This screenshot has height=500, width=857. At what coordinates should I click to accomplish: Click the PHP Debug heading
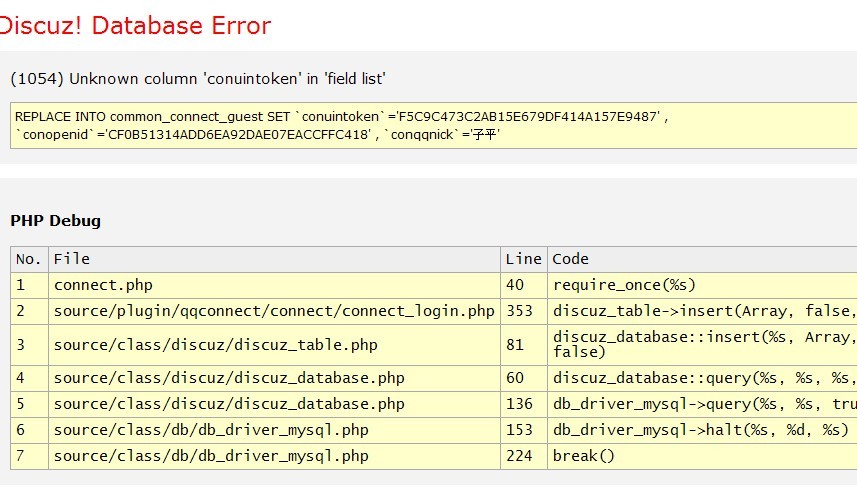tap(55, 221)
